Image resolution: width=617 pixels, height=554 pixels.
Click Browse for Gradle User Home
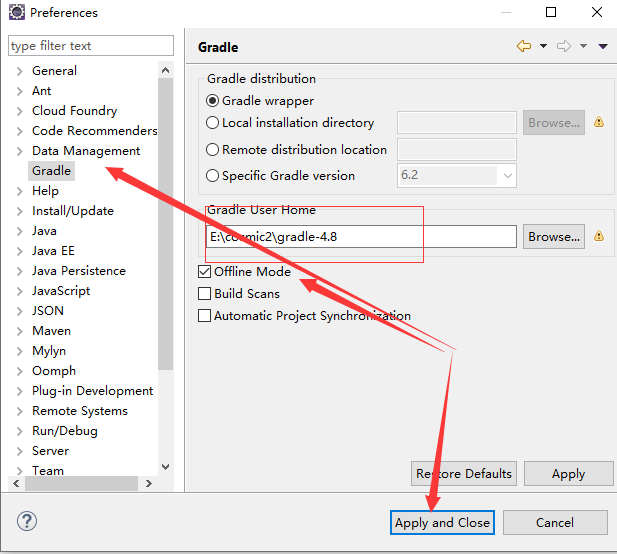point(554,236)
